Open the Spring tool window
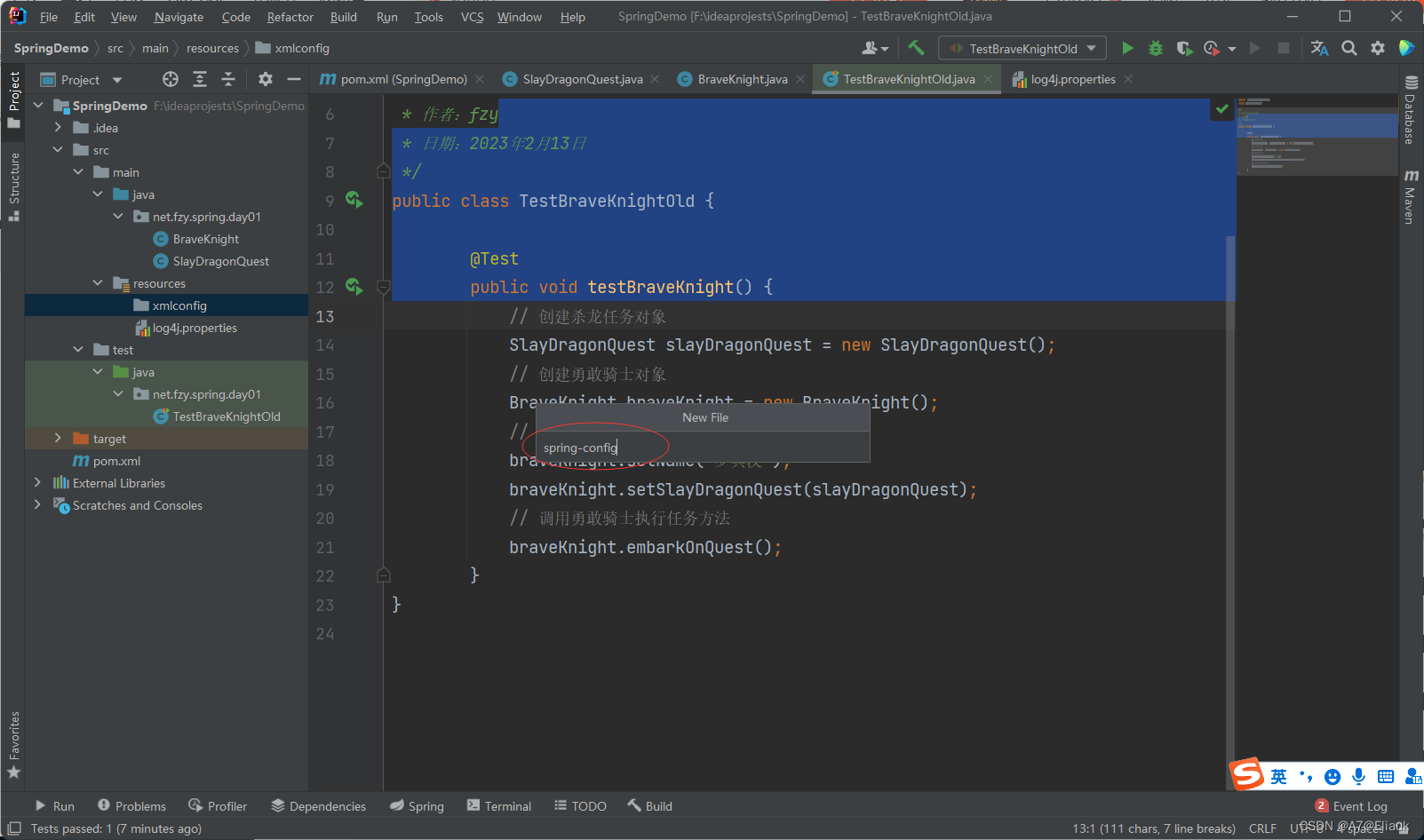The width and height of the screenshot is (1424, 840). 417,805
